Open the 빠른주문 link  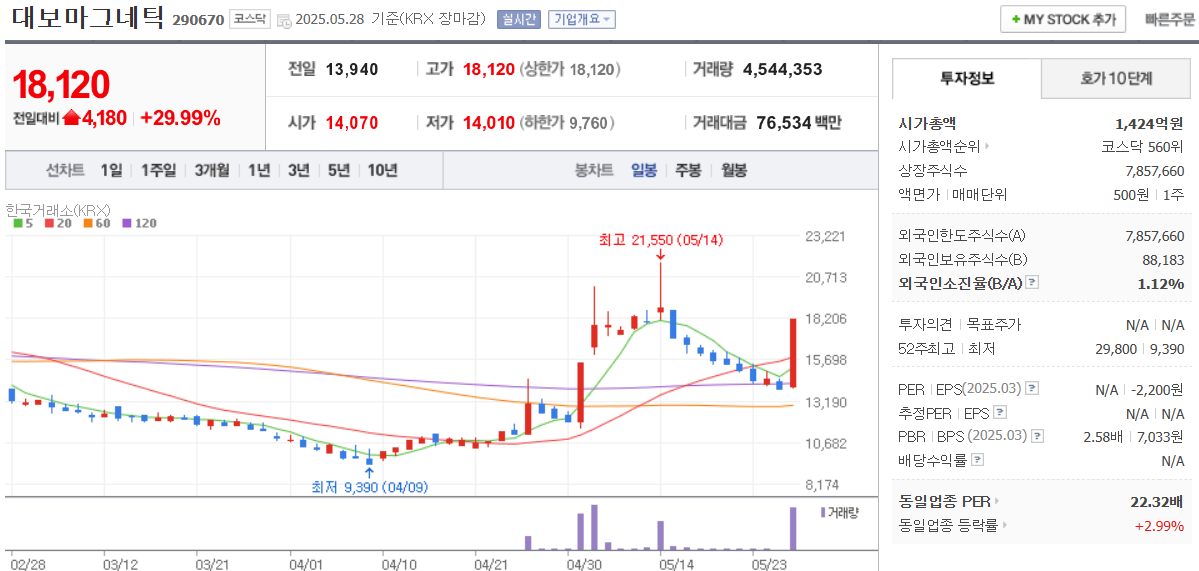(1169, 20)
